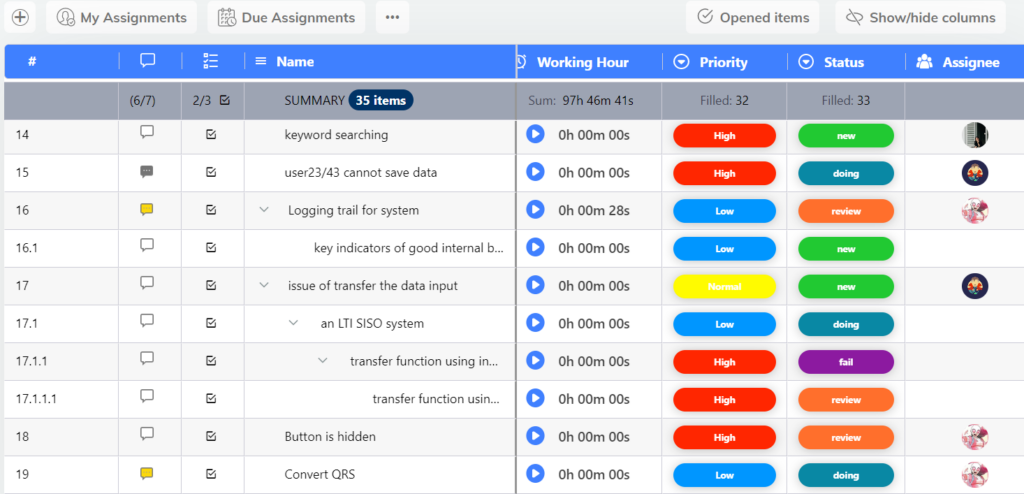Image resolution: width=1024 pixels, height=494 pixels.
Task: Click the purple fail status on row 17.1.1
Action: tap(845, 361)
